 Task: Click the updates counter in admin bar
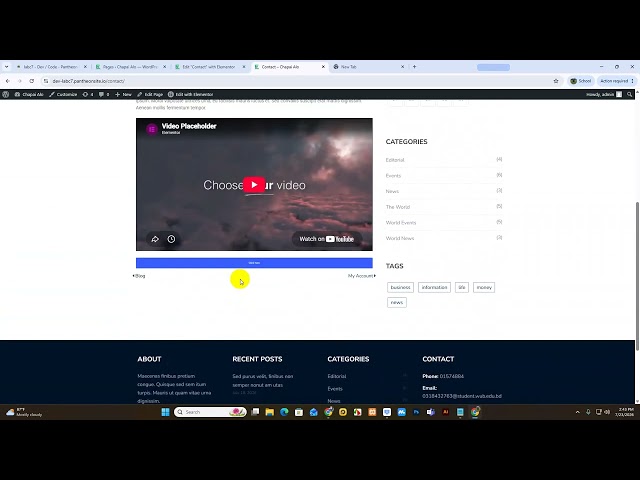[x=88, y=94]
